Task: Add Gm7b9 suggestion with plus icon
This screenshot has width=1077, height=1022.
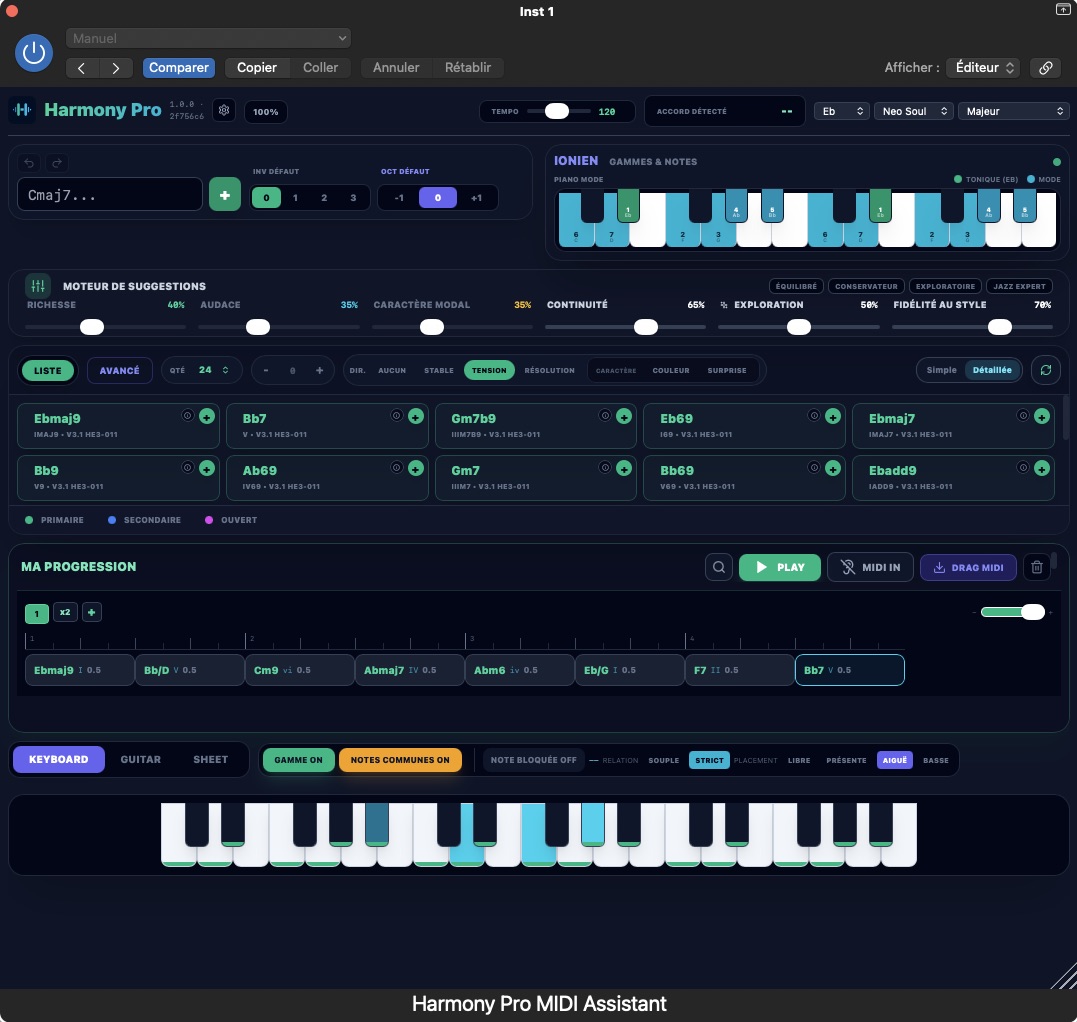Action: click(x=624, y=416)
